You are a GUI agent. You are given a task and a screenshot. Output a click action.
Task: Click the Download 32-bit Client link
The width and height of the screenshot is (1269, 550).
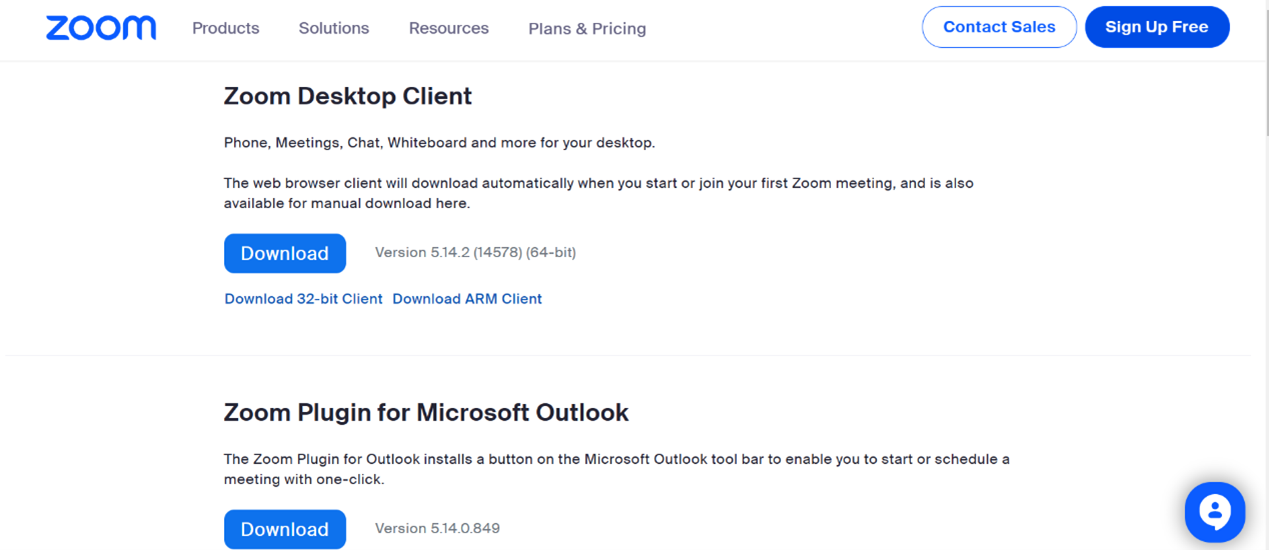pos(303,298)
